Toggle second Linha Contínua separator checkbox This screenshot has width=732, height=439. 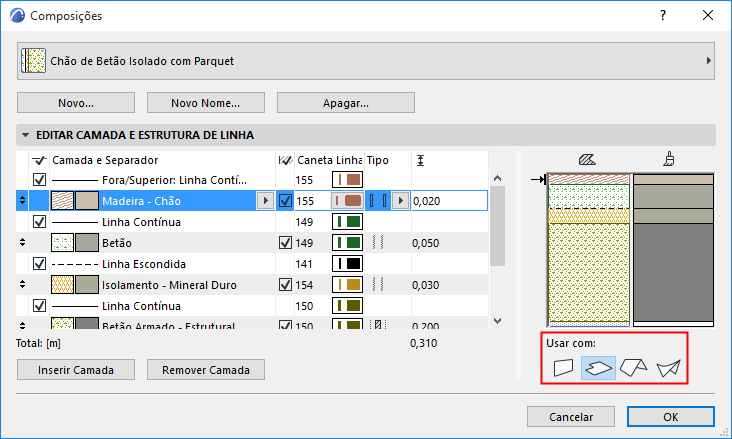39,306
